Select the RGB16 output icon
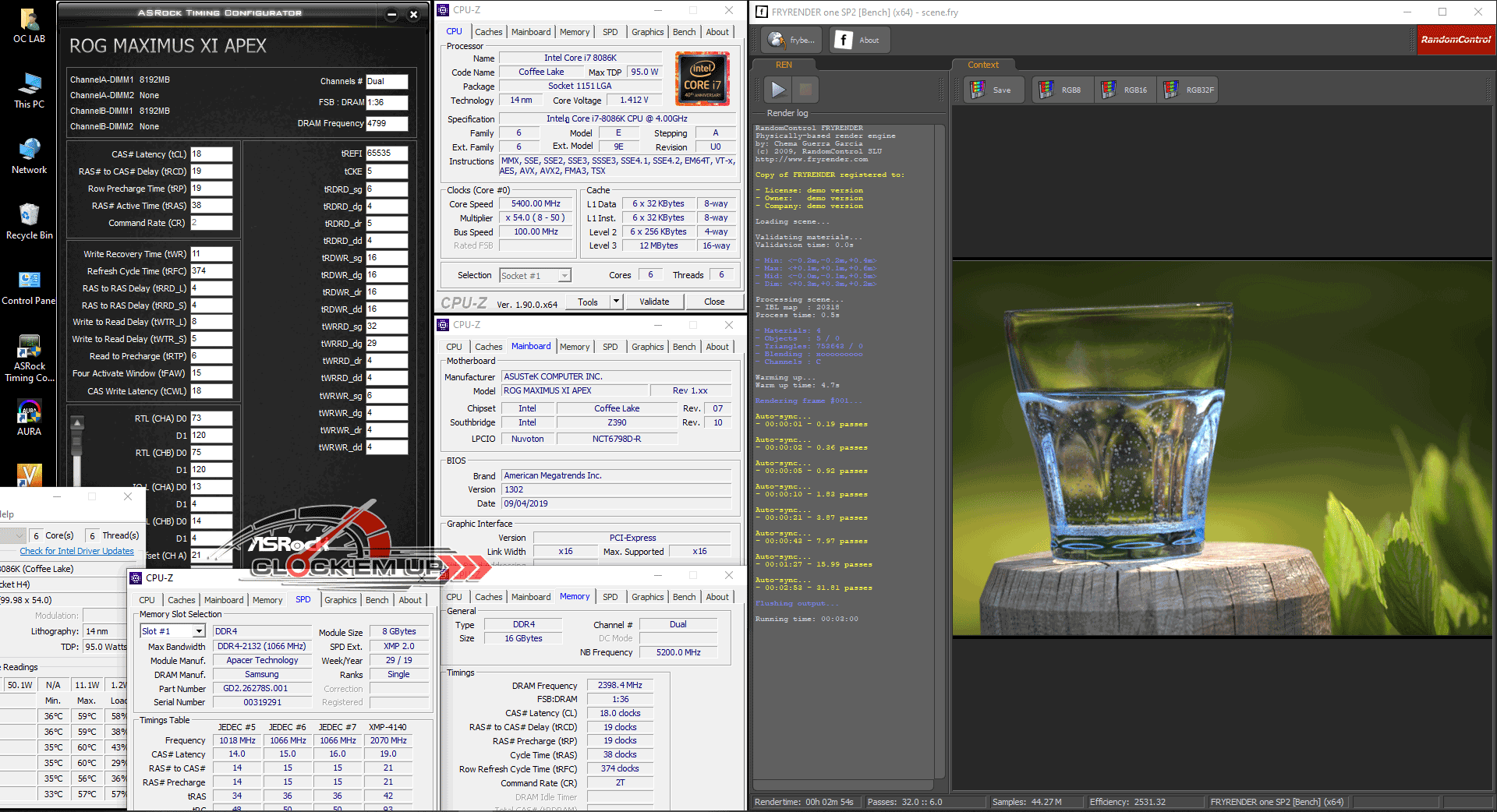Viewport: 1497px width, 812px height. [1124, 90]
